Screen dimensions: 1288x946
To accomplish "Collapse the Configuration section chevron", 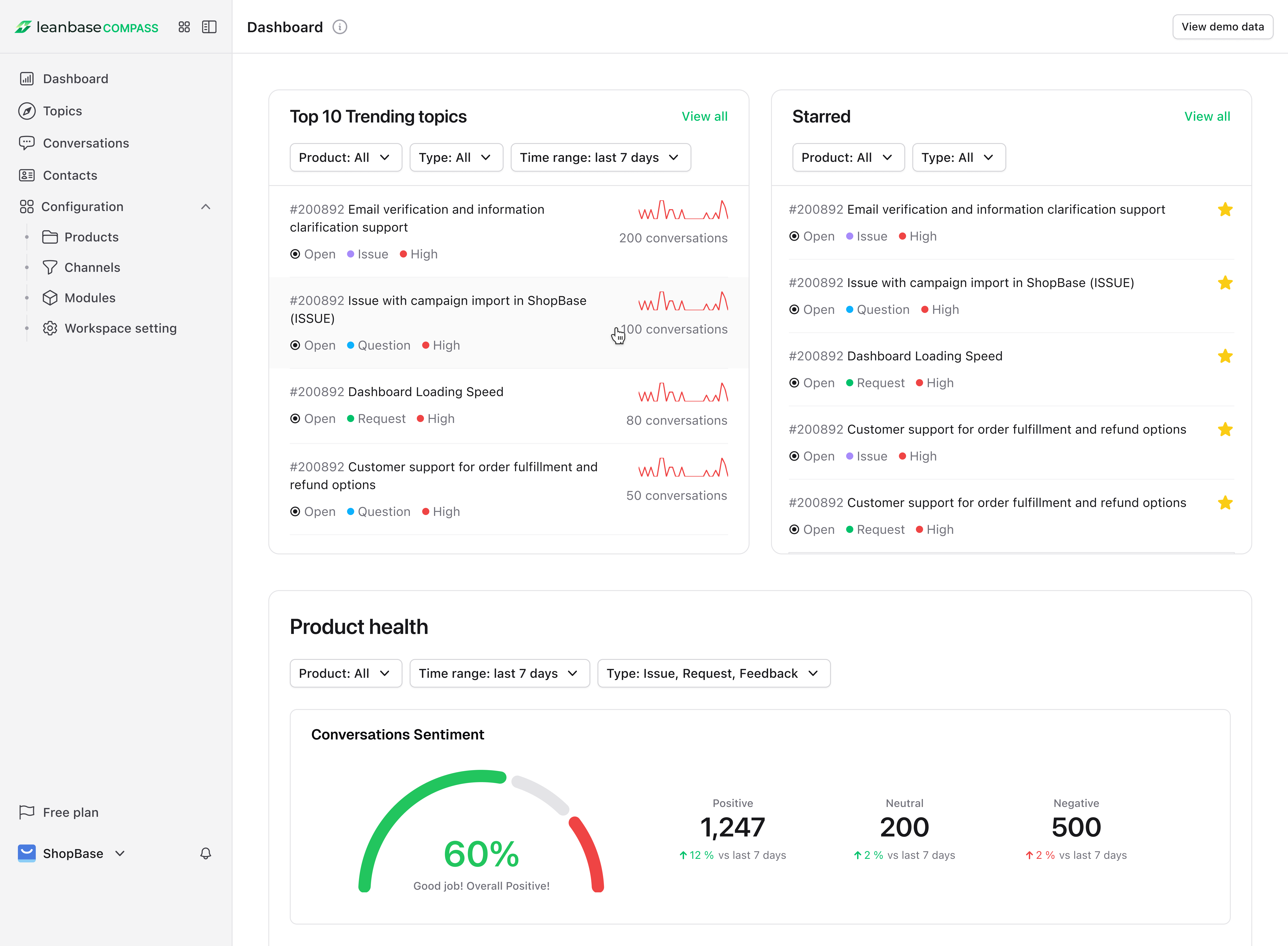I will pyautogui.click(x=205, y=207).
